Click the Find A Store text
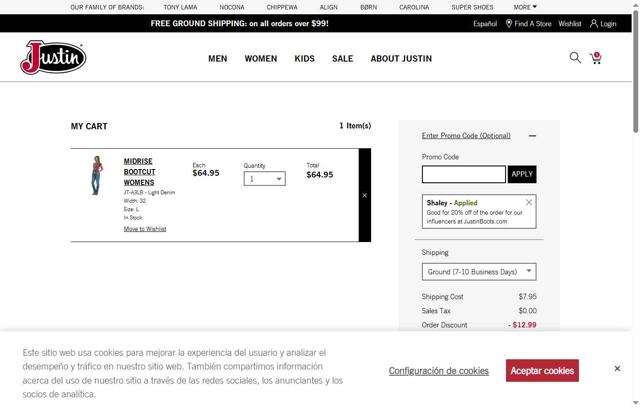The width and height of the screenshot is (640, 408). click(x=533, y=24)
